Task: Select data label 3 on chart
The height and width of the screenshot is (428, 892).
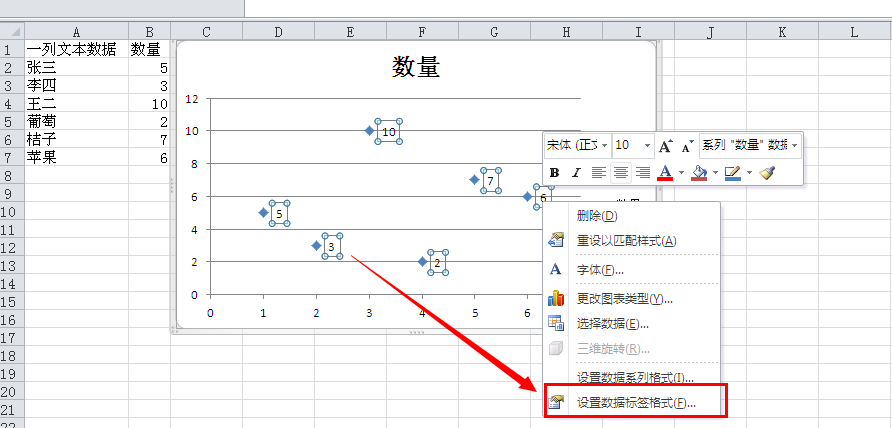Action: (332, 246)
